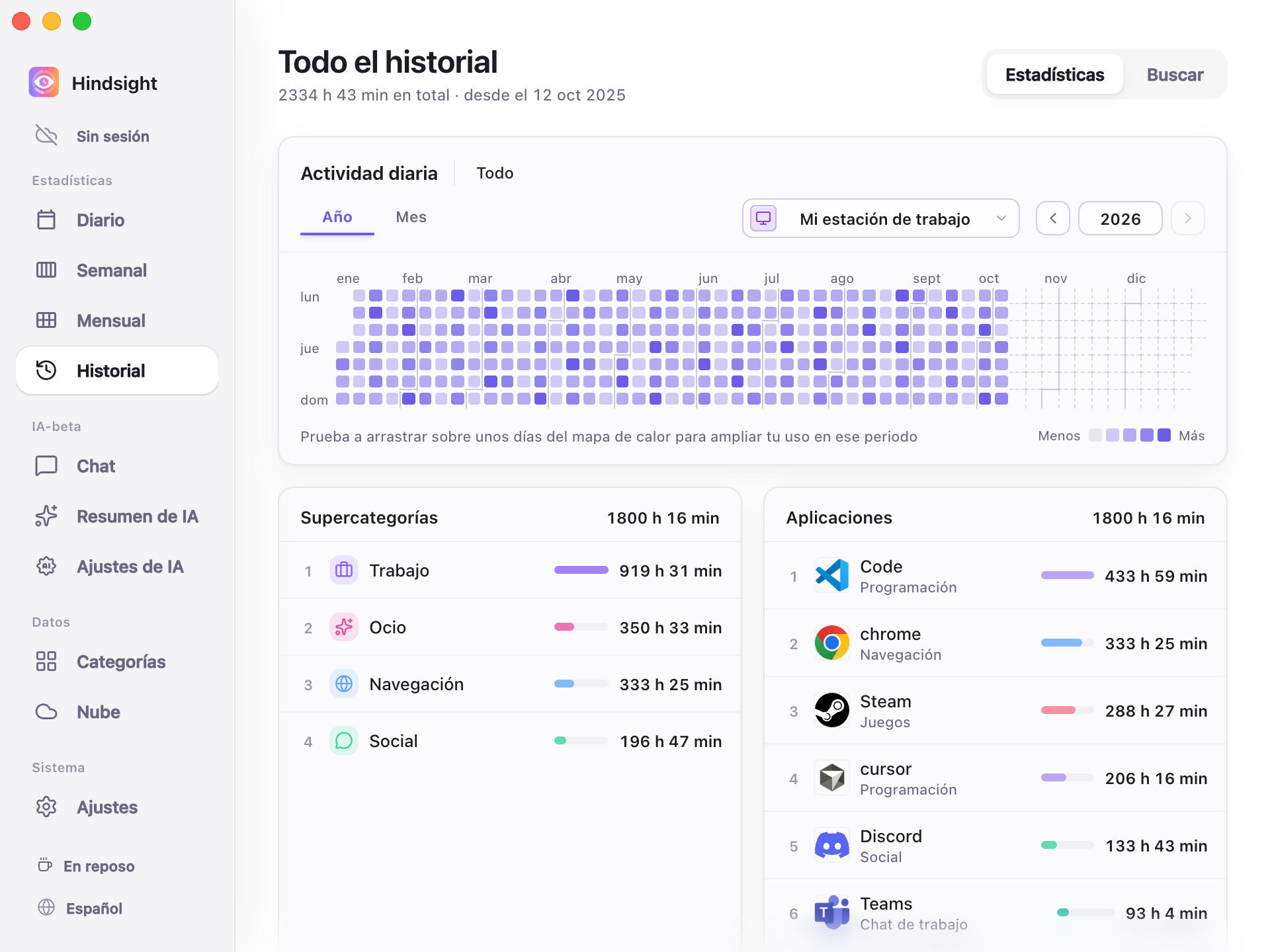
Task: Click the cursor app icon
Action: click(x=832, y=777)
